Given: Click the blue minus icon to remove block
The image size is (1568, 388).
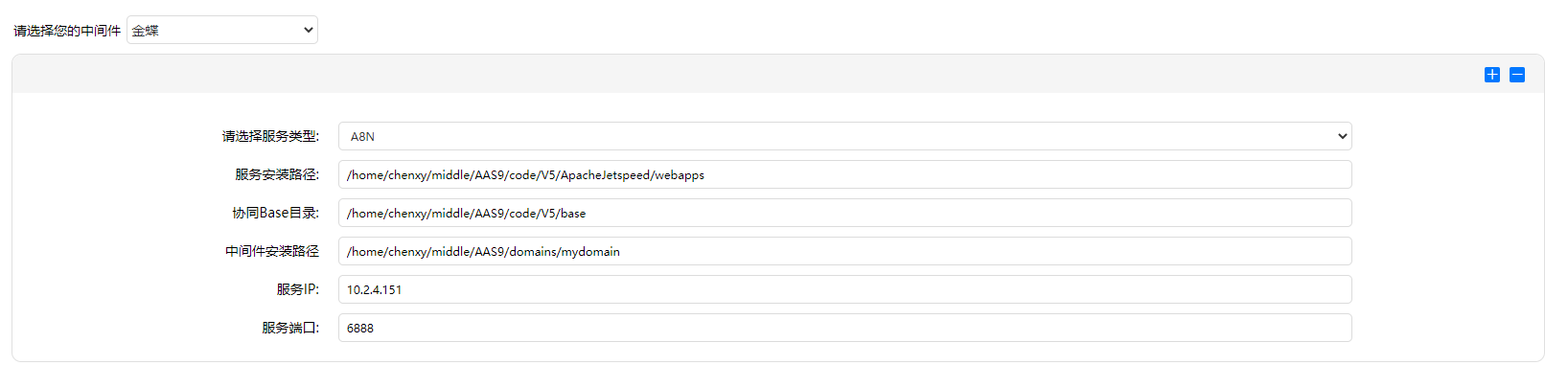Looking at the screenshot, I should pos(1517,75).
